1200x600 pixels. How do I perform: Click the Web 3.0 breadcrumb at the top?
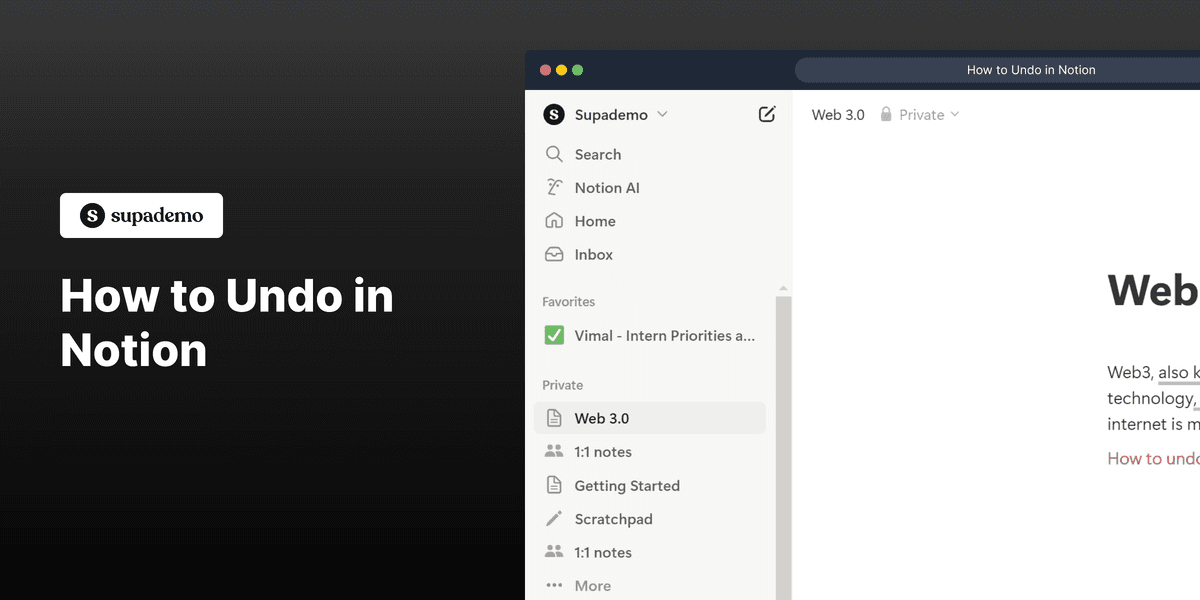click(838, 114)
